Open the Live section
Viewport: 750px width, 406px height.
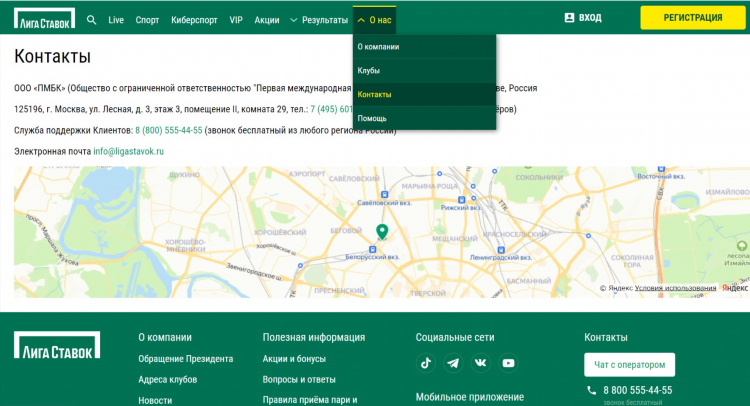(116, 20)
